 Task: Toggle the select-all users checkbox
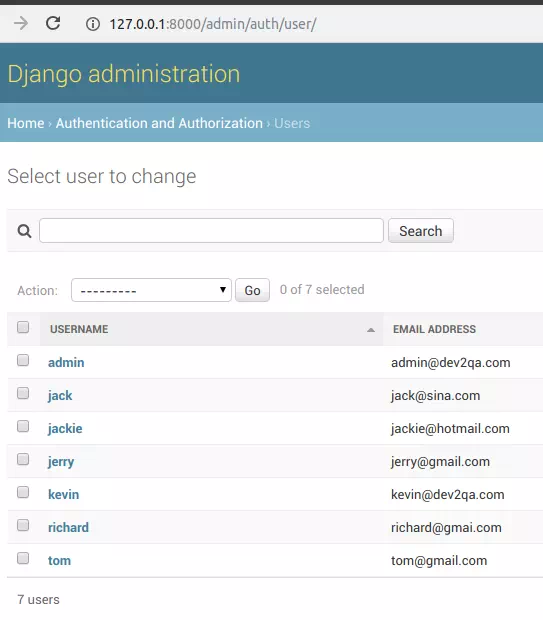pos(23,327)
